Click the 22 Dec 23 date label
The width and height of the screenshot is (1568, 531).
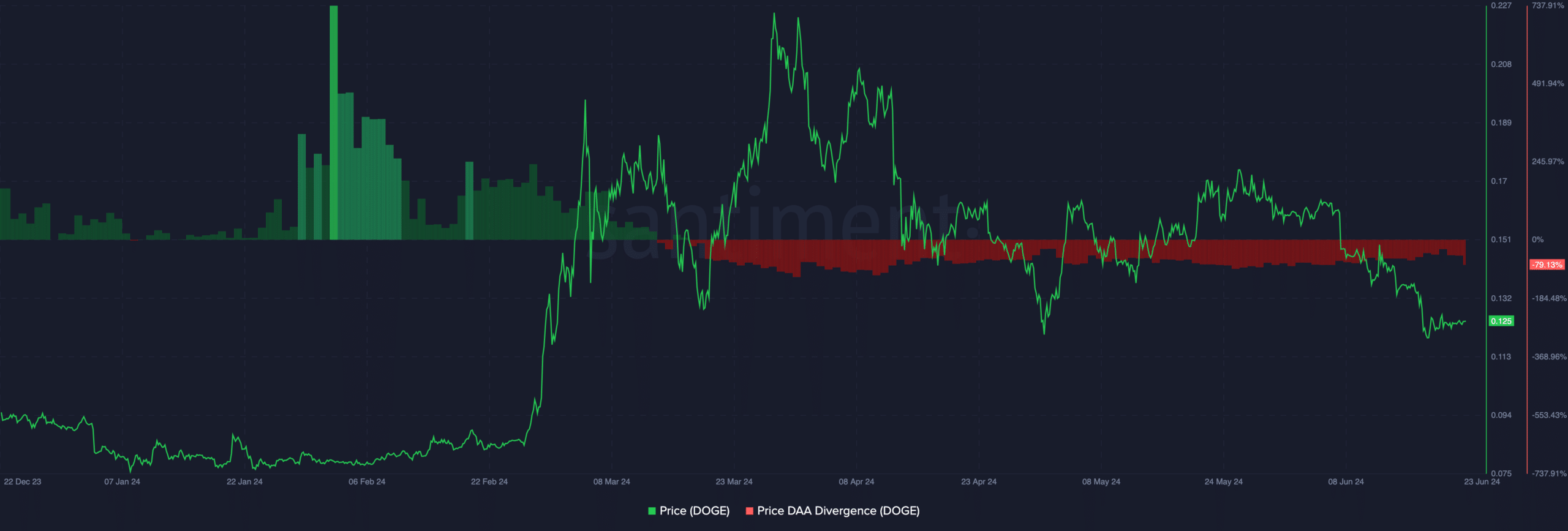(23, 482)
